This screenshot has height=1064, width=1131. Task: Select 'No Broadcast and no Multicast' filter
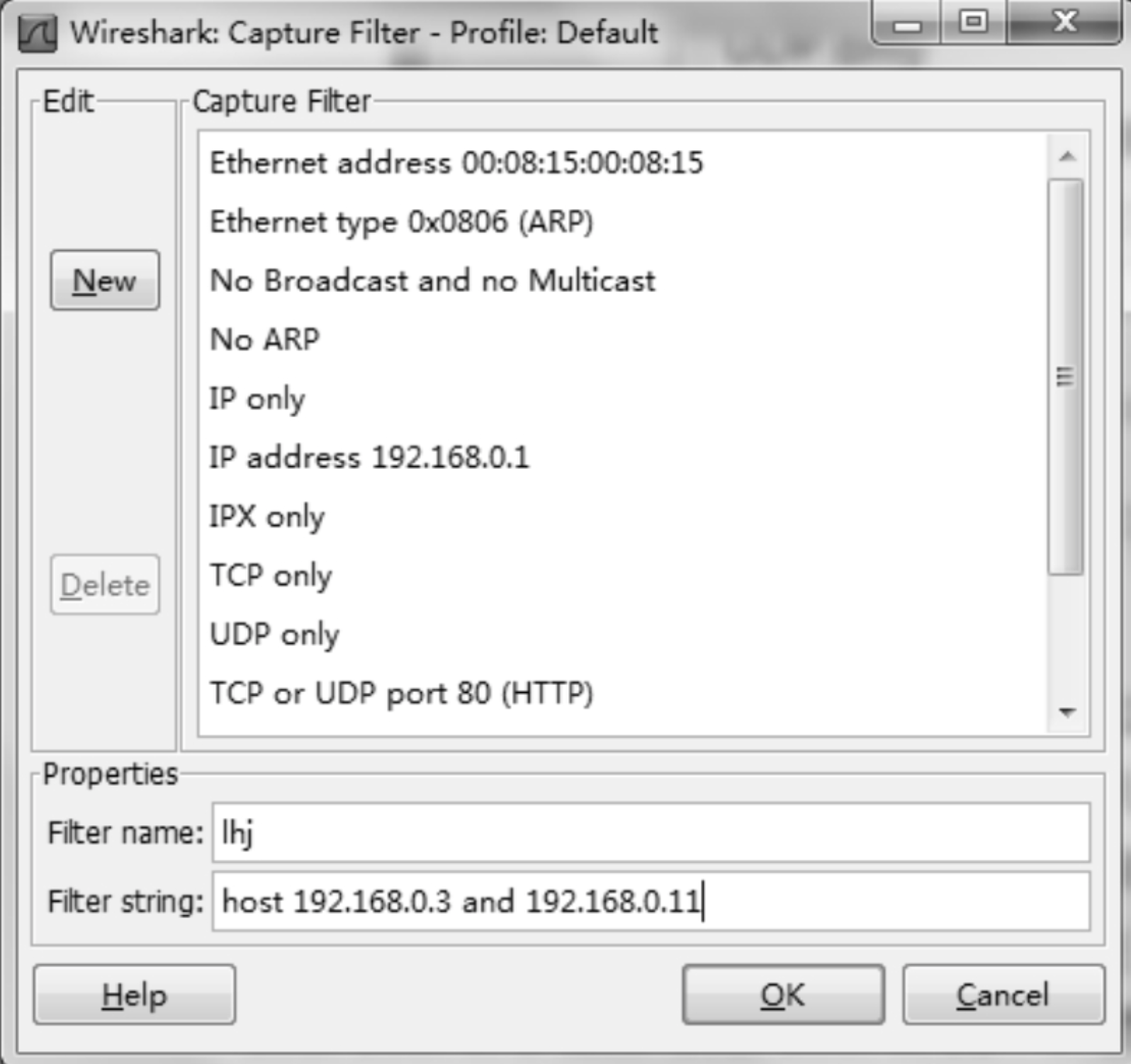(622, 281)
